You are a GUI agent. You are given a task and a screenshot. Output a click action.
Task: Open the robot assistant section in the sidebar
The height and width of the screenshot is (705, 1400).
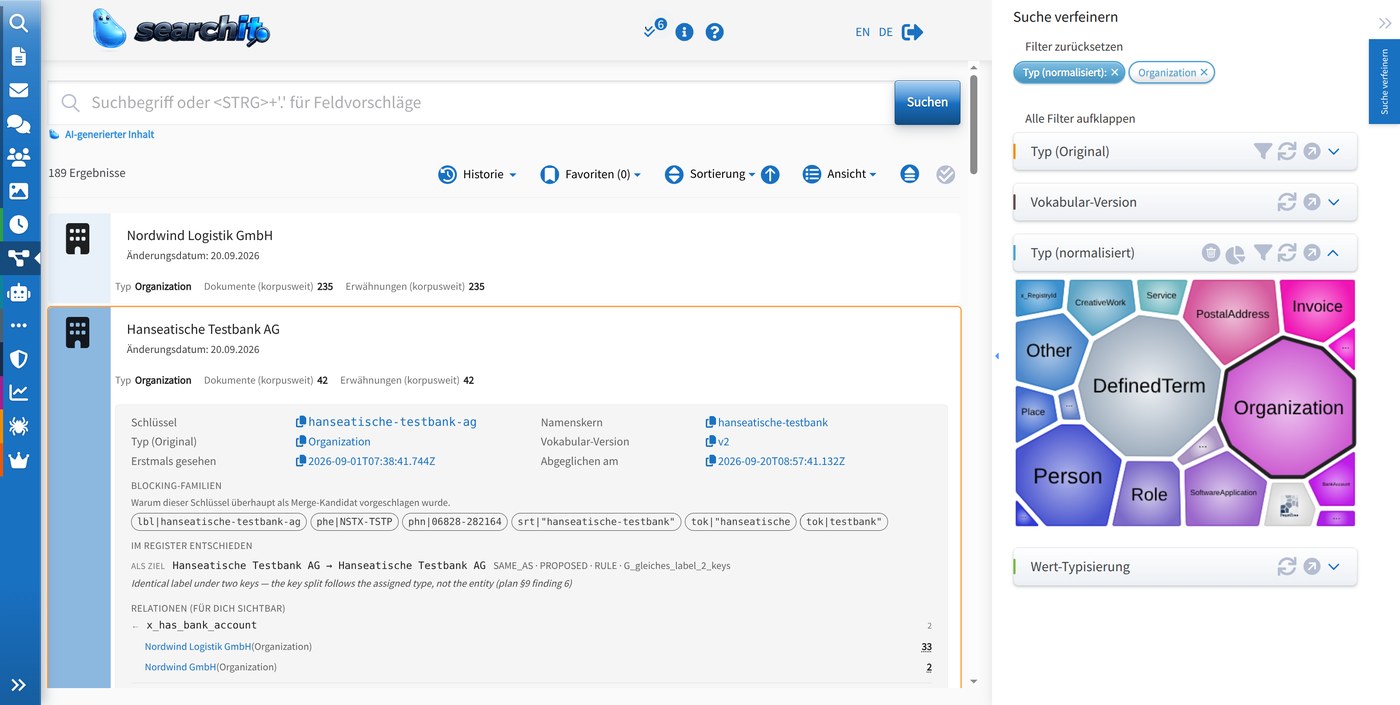pos(18,292)
